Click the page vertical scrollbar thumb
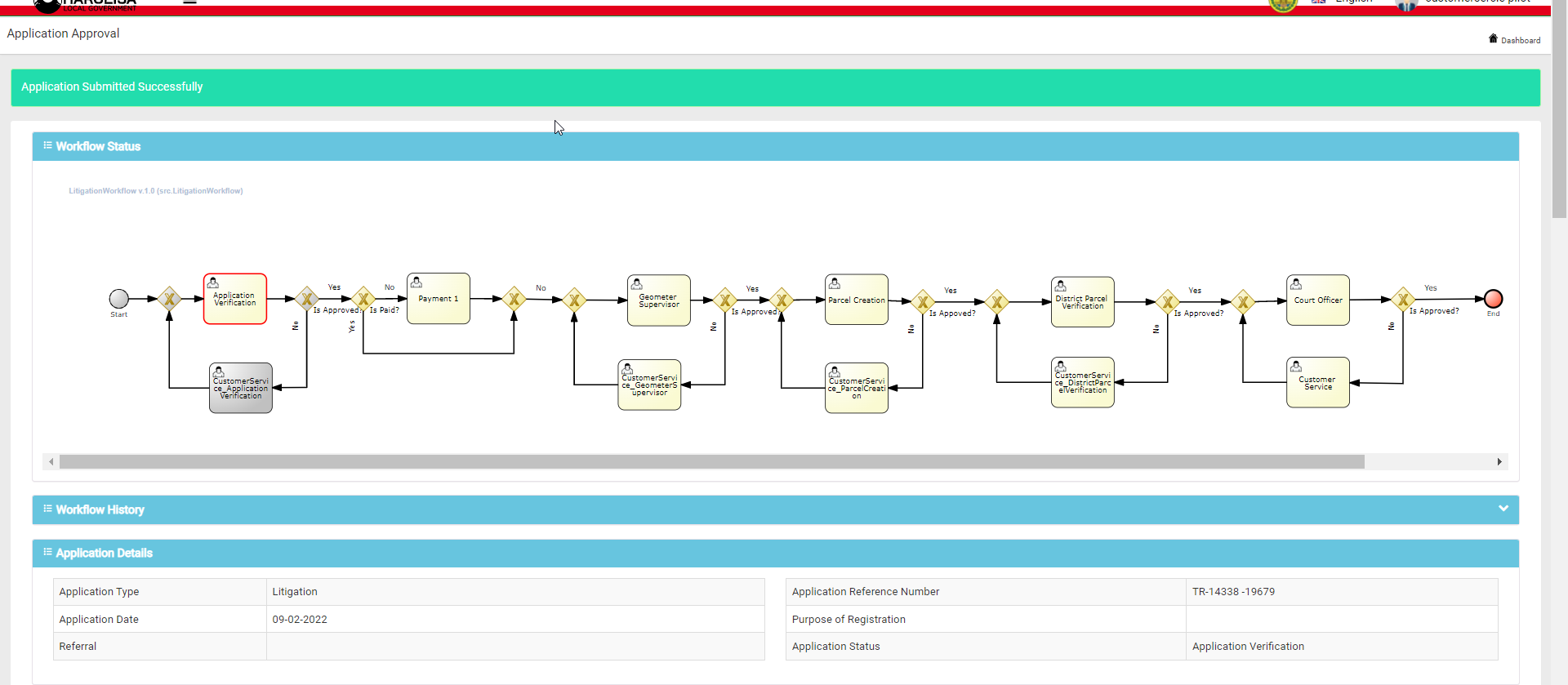 pos(1559,109)
